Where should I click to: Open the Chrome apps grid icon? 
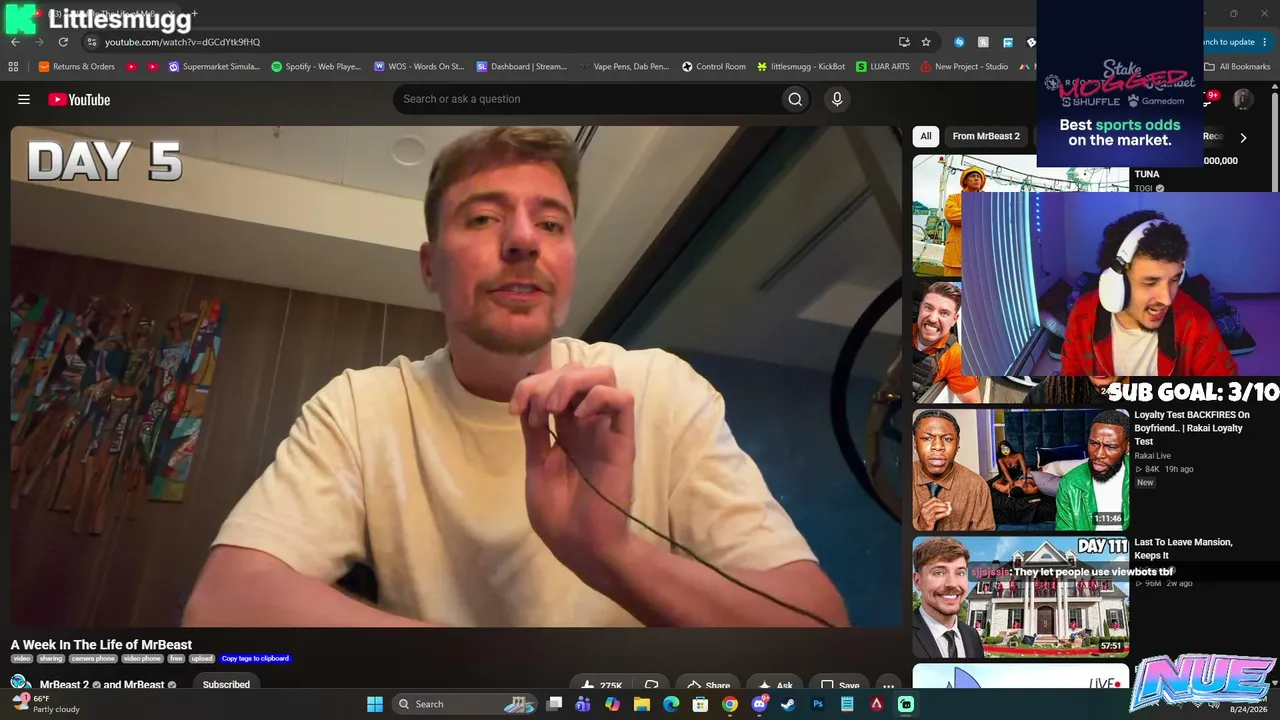tap(13, 67)
